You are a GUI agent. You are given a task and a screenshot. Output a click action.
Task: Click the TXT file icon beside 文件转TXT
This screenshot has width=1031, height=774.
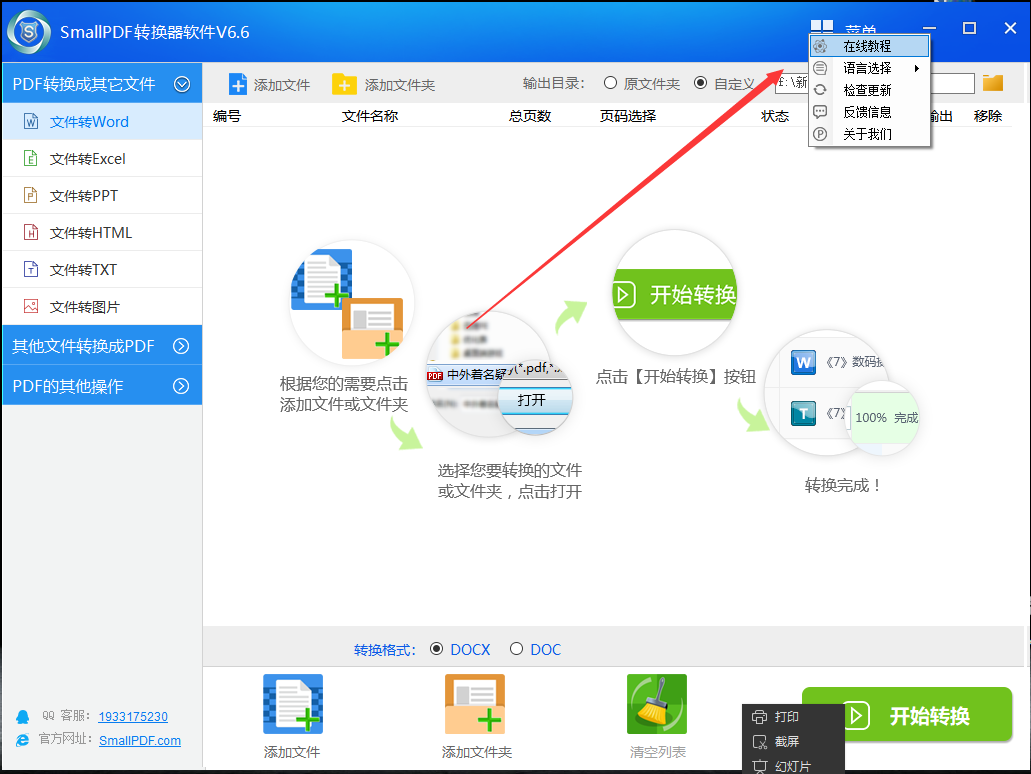pyautogui.click(x=31, y=269)
